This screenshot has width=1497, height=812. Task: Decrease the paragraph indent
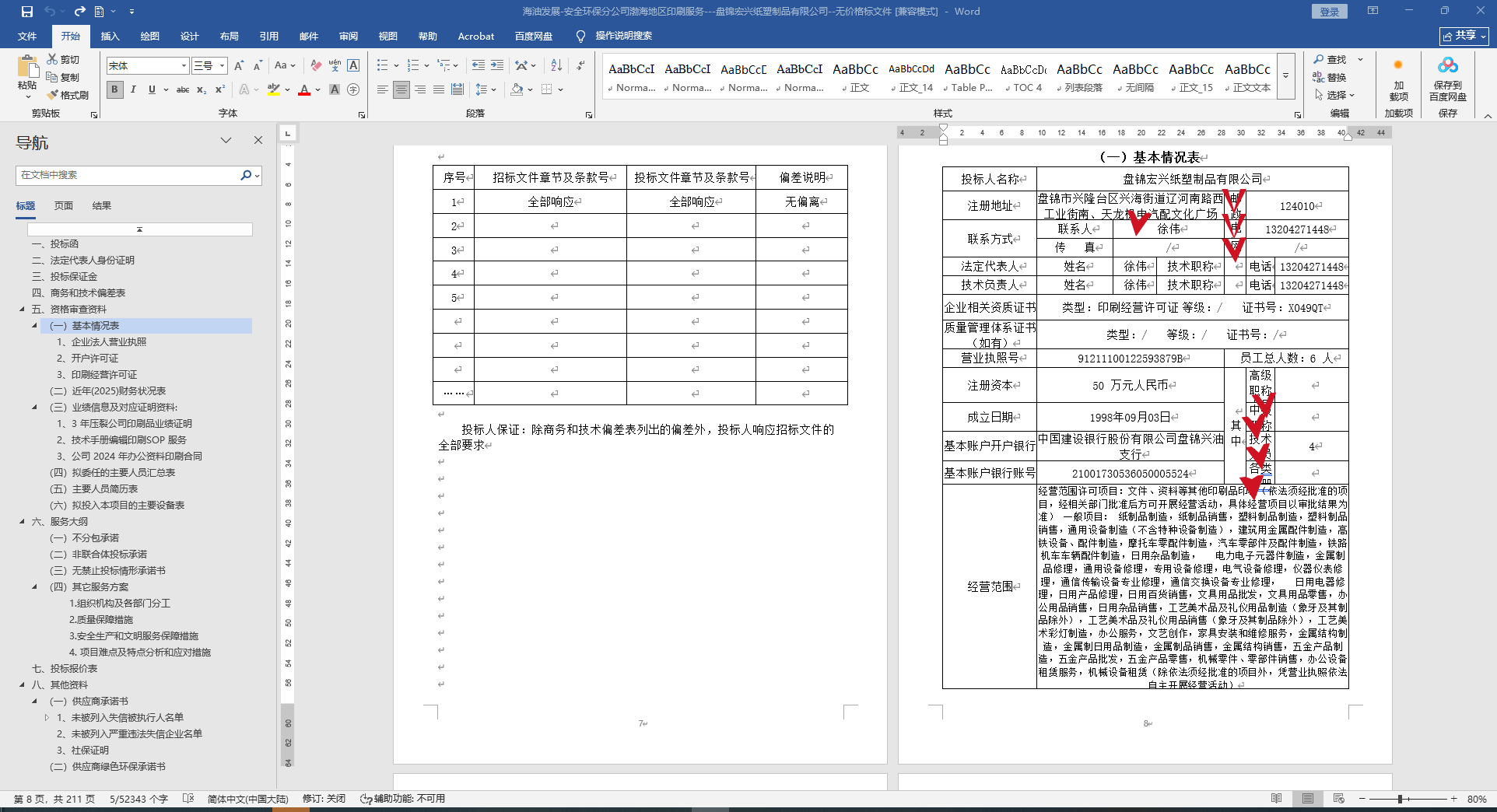pyautogui.click(x=478, y=65)
